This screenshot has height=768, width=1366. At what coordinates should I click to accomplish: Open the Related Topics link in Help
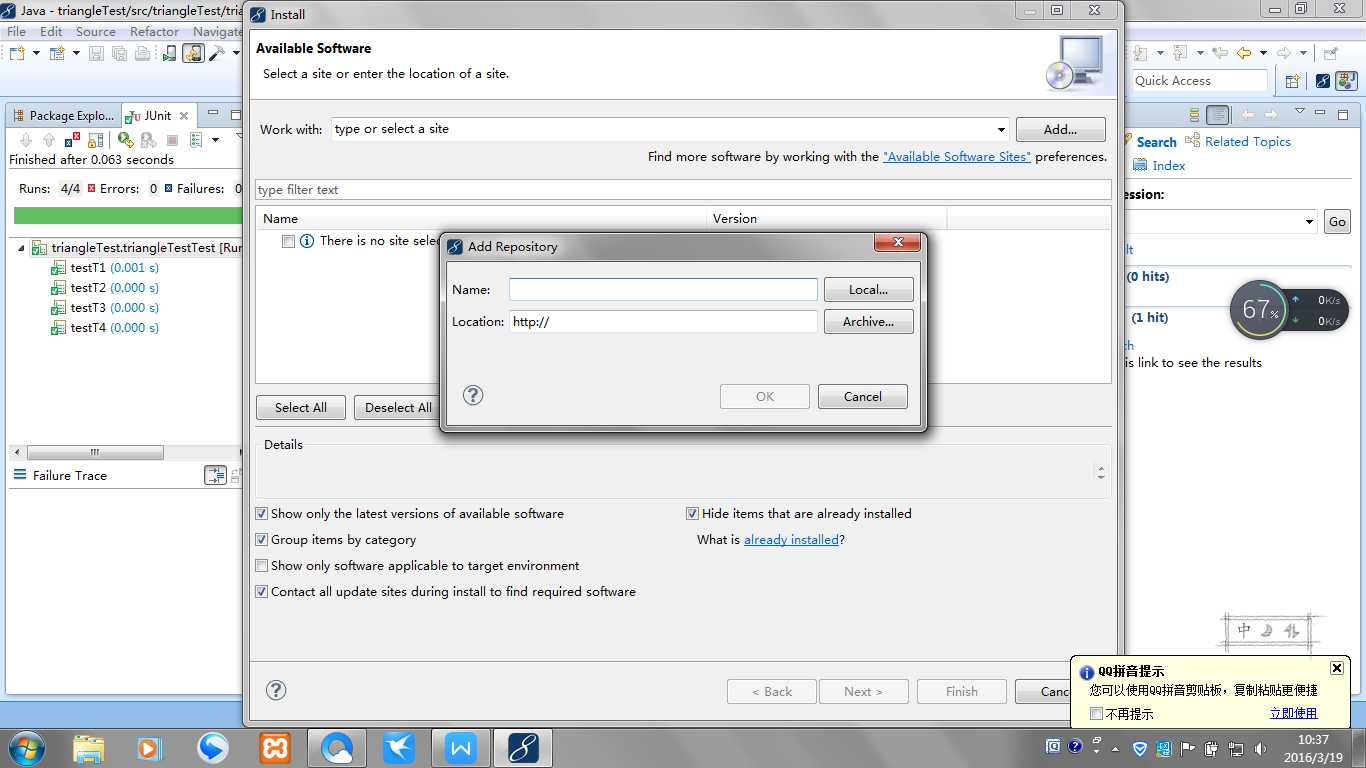(x=1247, y=142)
